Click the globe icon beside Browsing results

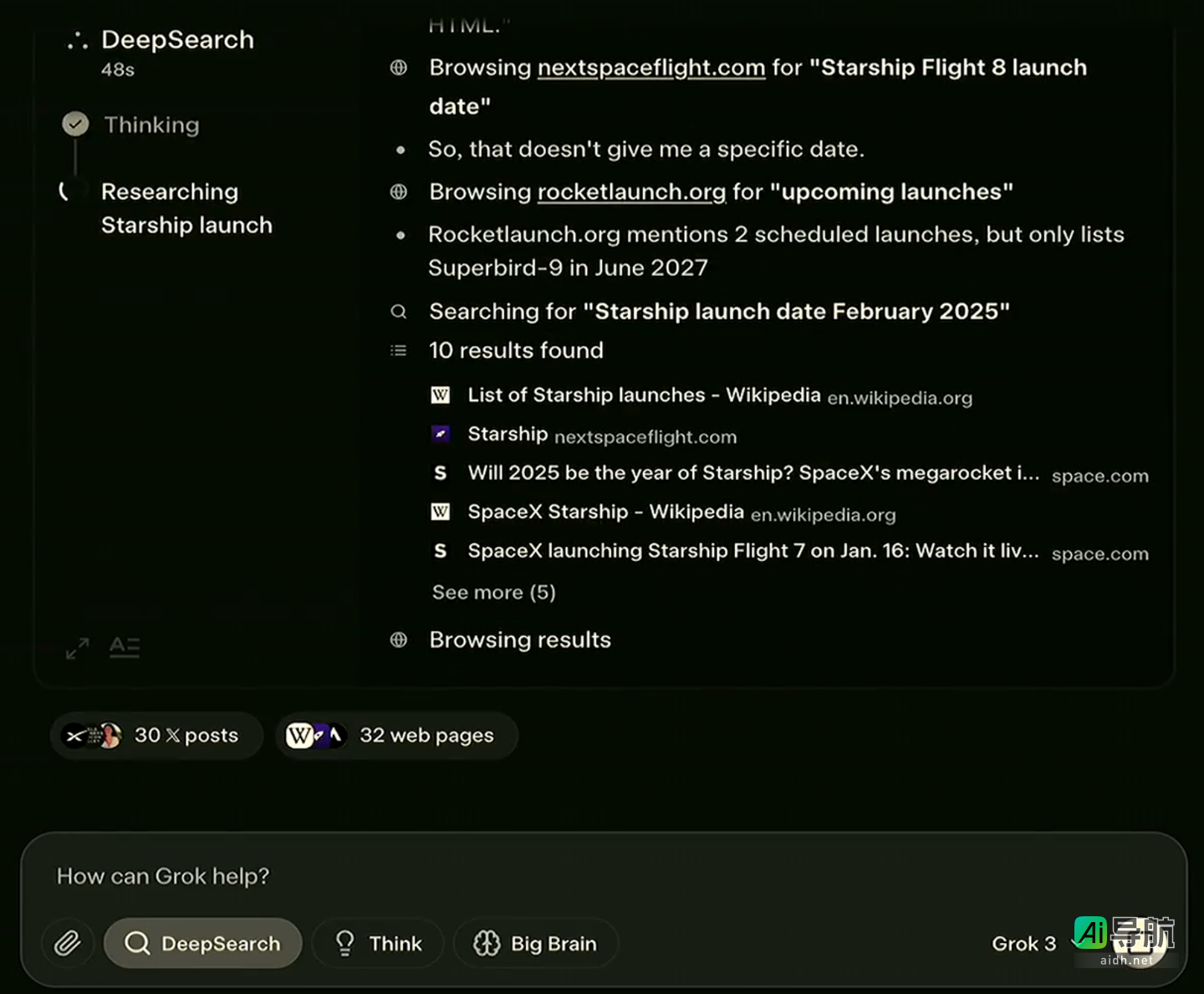[x=399, y=640]
